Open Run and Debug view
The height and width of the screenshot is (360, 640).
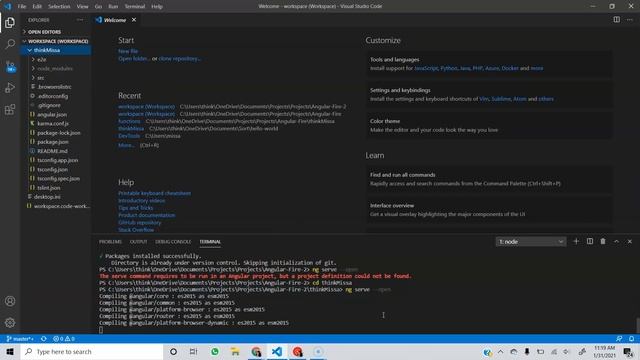[10, 88]
